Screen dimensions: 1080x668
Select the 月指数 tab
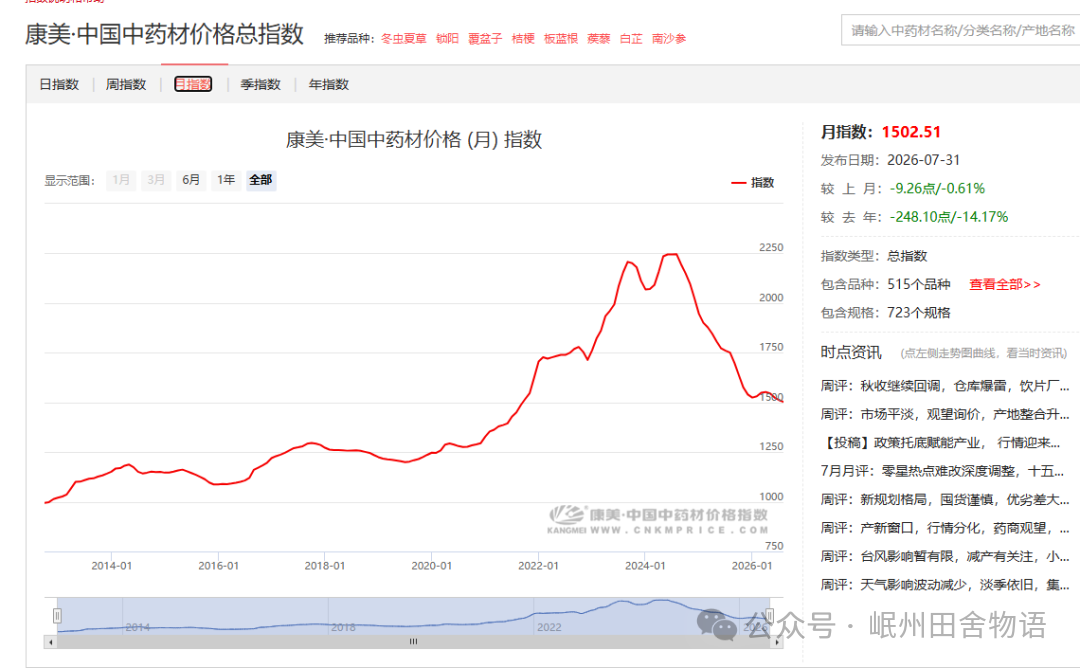193,85
